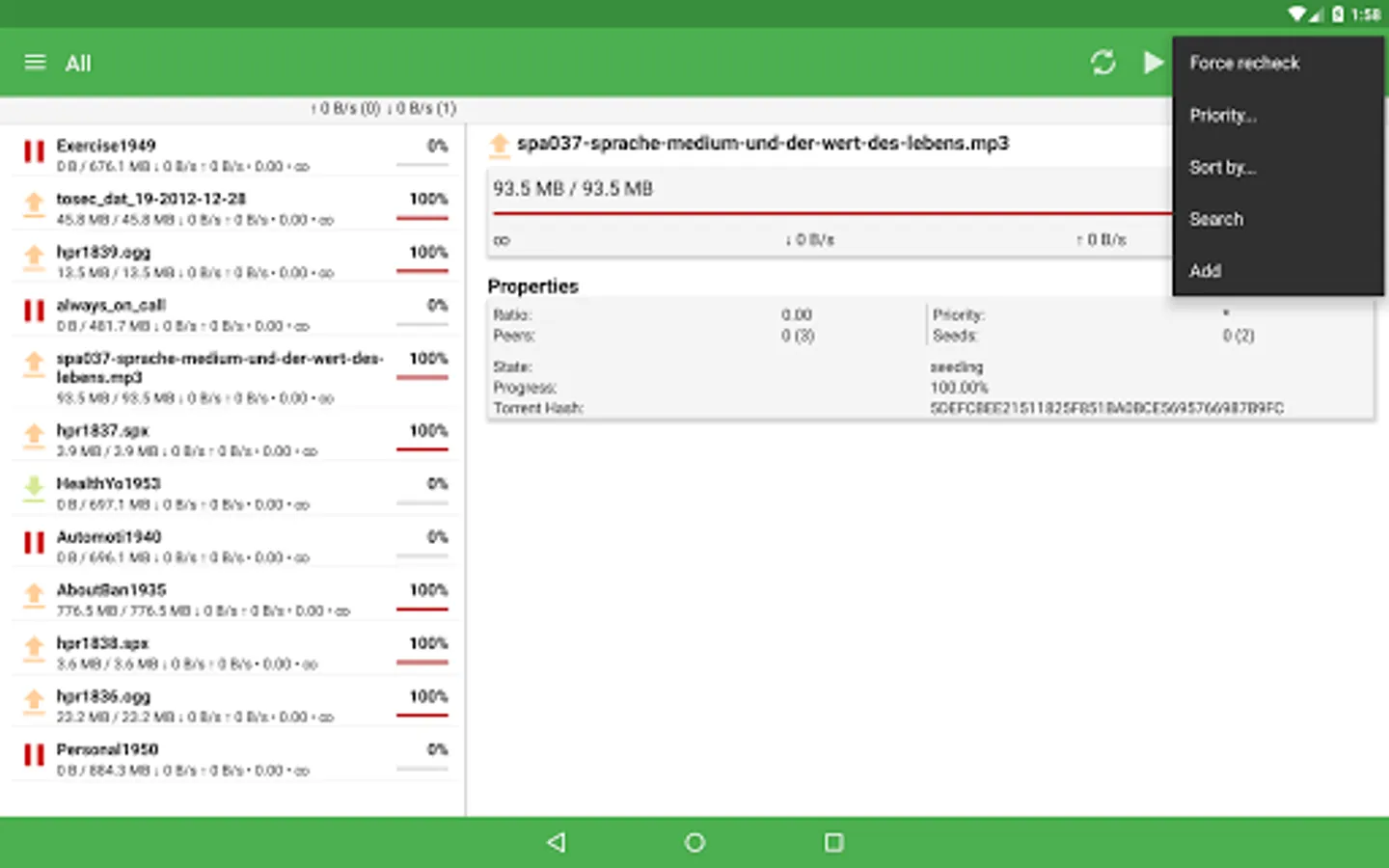This screenshot has height=868, width=1389.
Task: Select the always_on_call torrent name
Action: 111,305
